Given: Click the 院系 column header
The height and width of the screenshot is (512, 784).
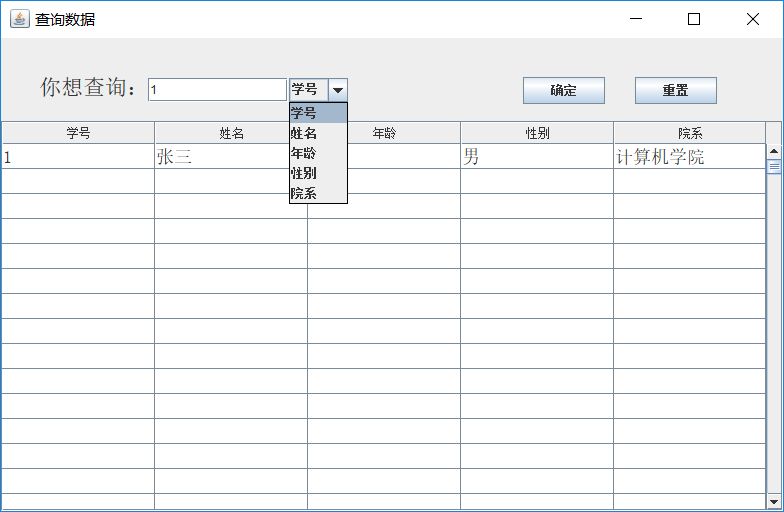Looking at the screenshot, I should (x=690, y=133).
